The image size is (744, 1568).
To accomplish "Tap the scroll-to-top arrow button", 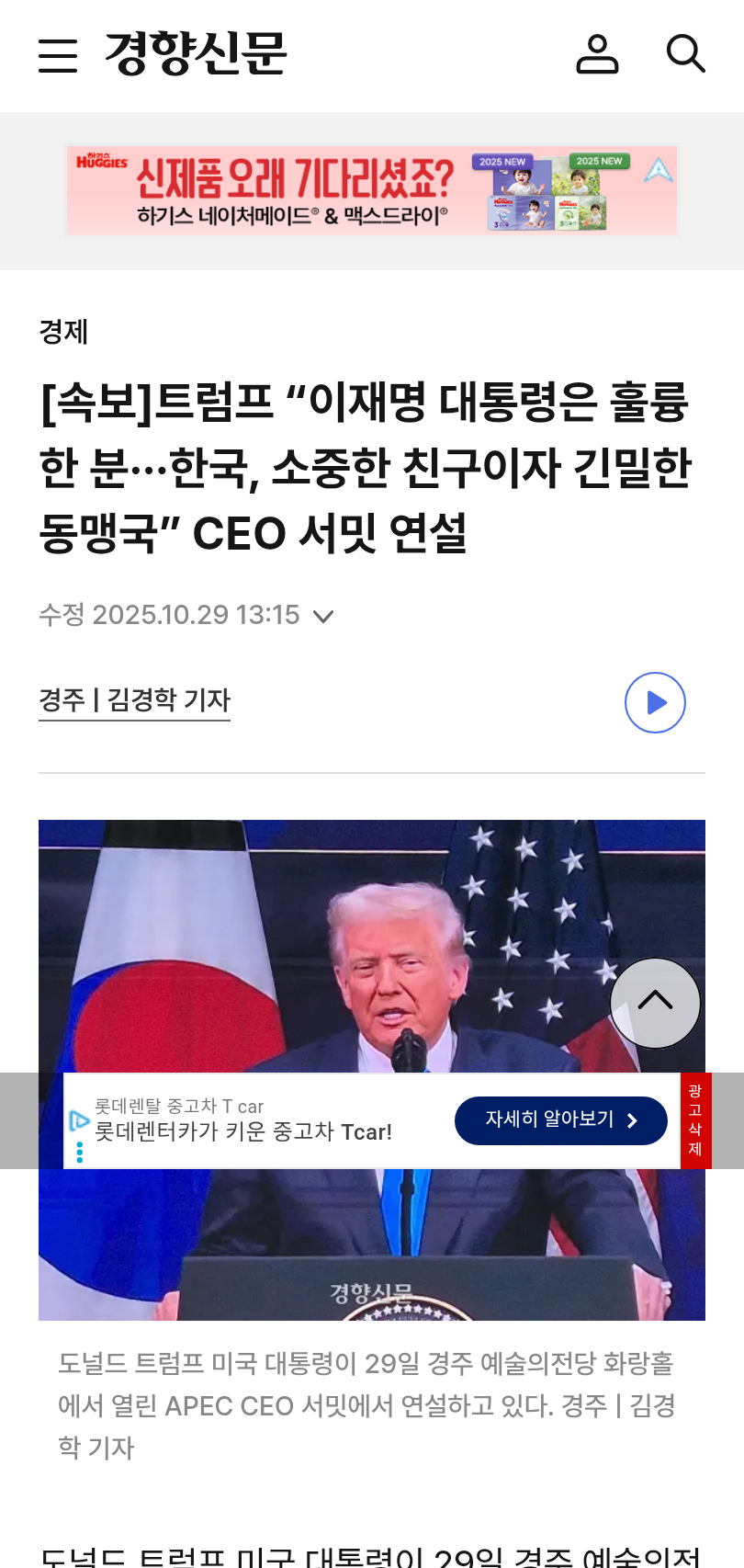I will click(x=655, y=1003).
